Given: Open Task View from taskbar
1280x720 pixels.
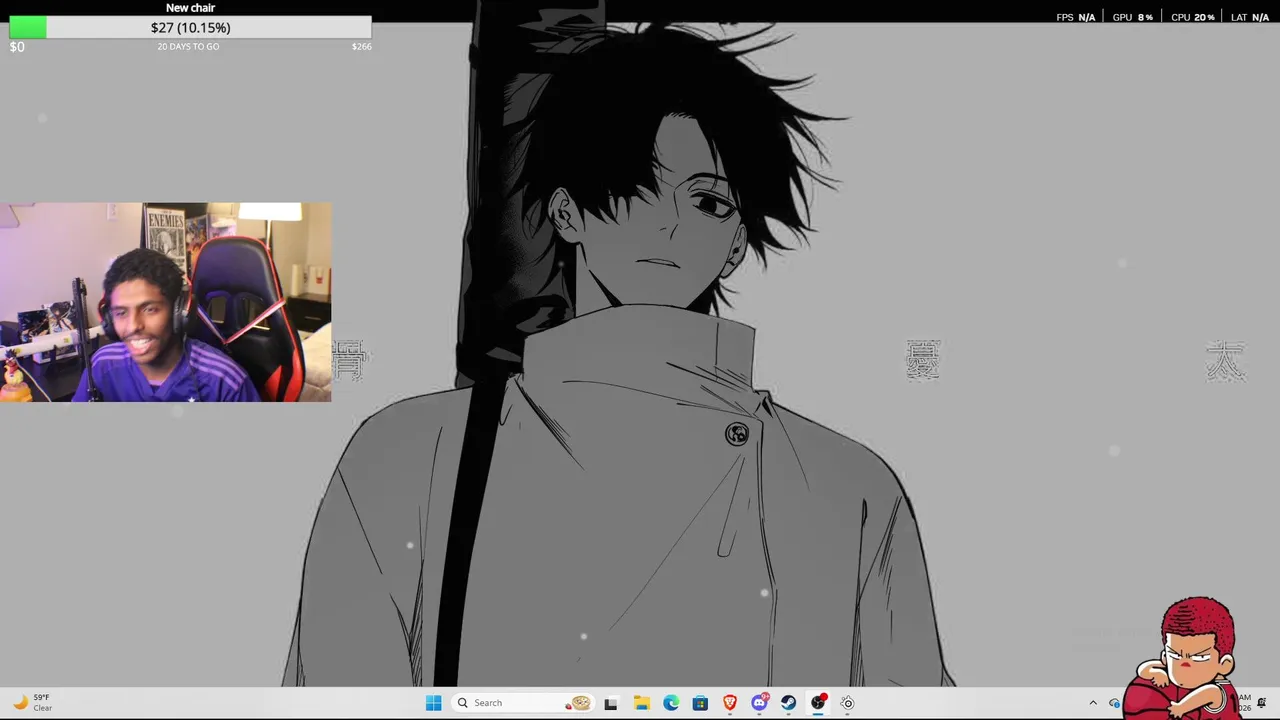Looking at the screenshot, I should tap(611, 703).
